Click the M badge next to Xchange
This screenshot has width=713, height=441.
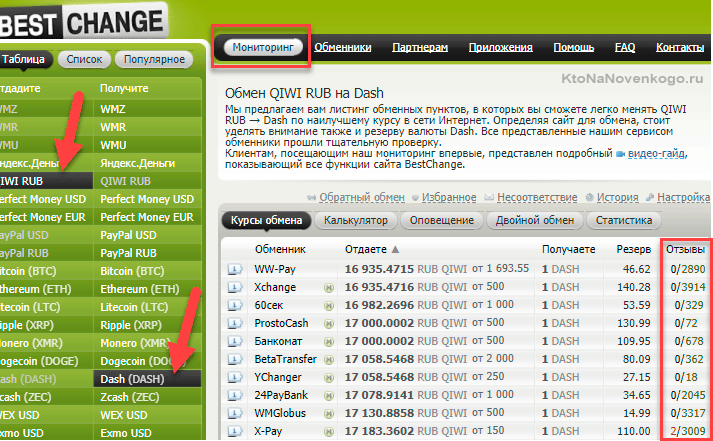click(x=329, y=288)
